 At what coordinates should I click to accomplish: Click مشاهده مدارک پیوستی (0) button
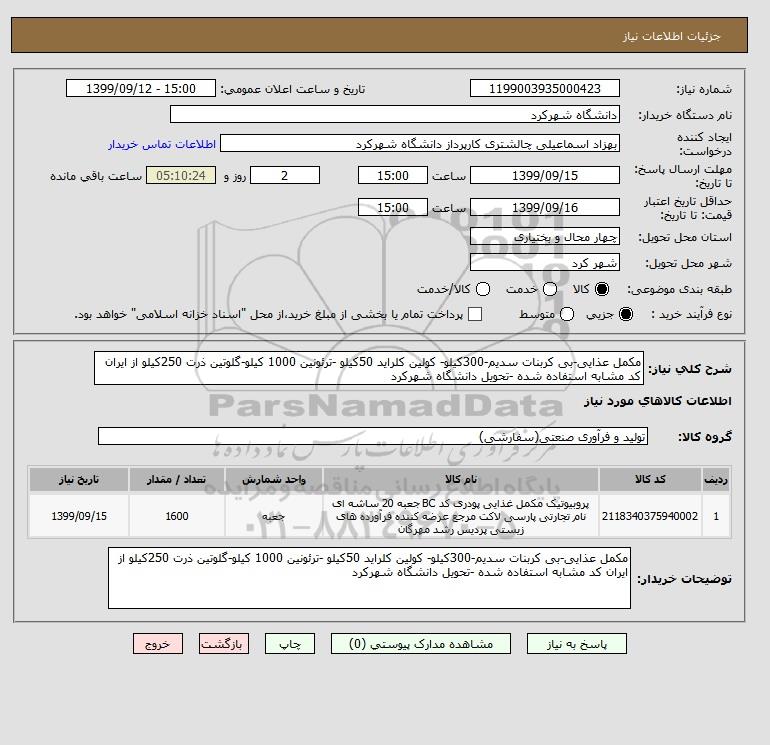421,644
